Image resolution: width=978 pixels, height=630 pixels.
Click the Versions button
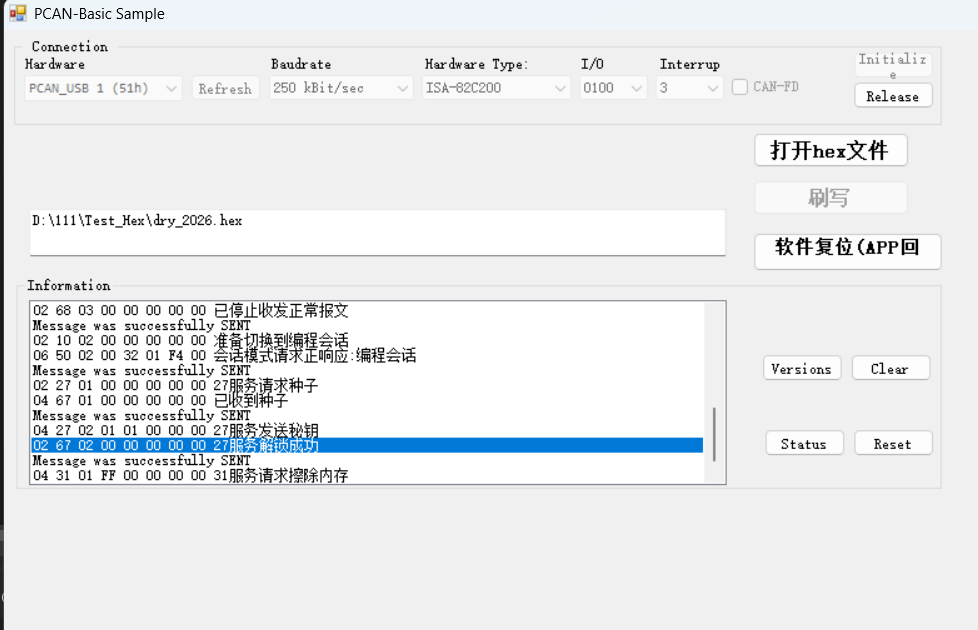point(802,368)
